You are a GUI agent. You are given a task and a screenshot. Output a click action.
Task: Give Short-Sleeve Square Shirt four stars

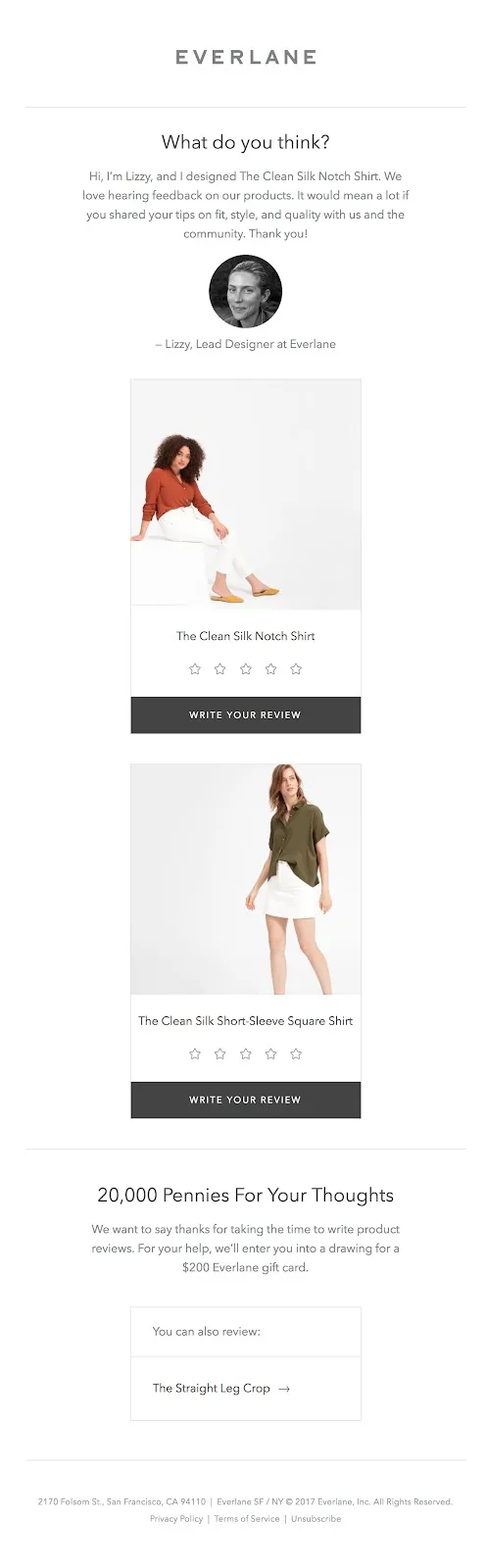tap(271, 1053)
